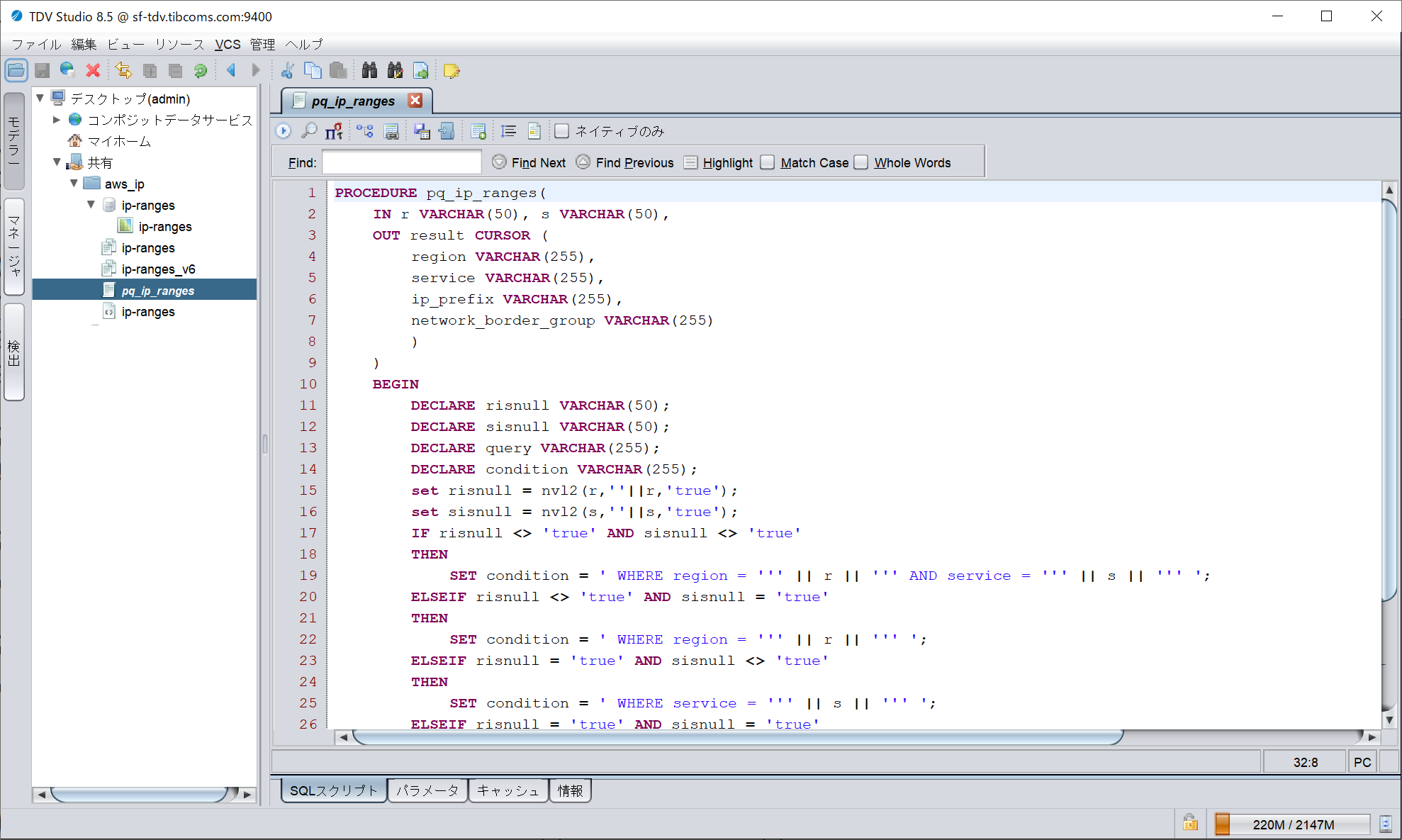
Task: Open the ファイル menu
Action: tap(36, 44)
